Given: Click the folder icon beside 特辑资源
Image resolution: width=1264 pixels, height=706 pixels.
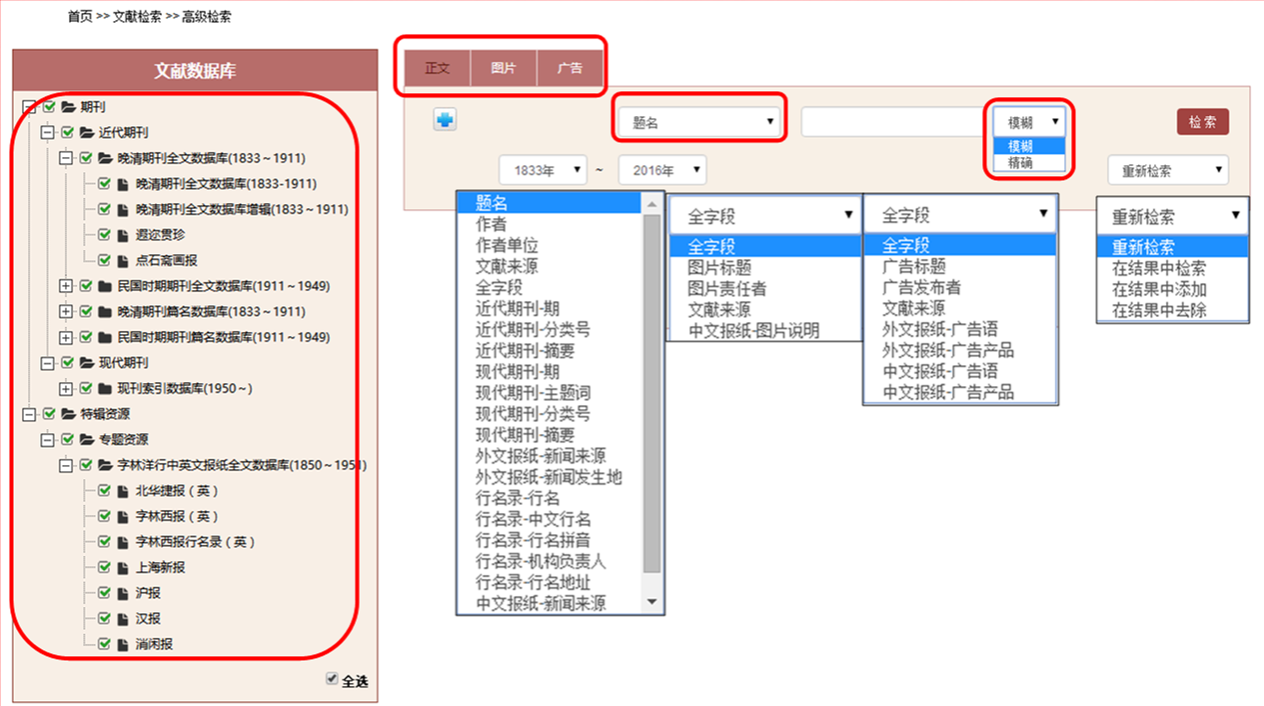Looking at the screenshot, I should point(69,414).
